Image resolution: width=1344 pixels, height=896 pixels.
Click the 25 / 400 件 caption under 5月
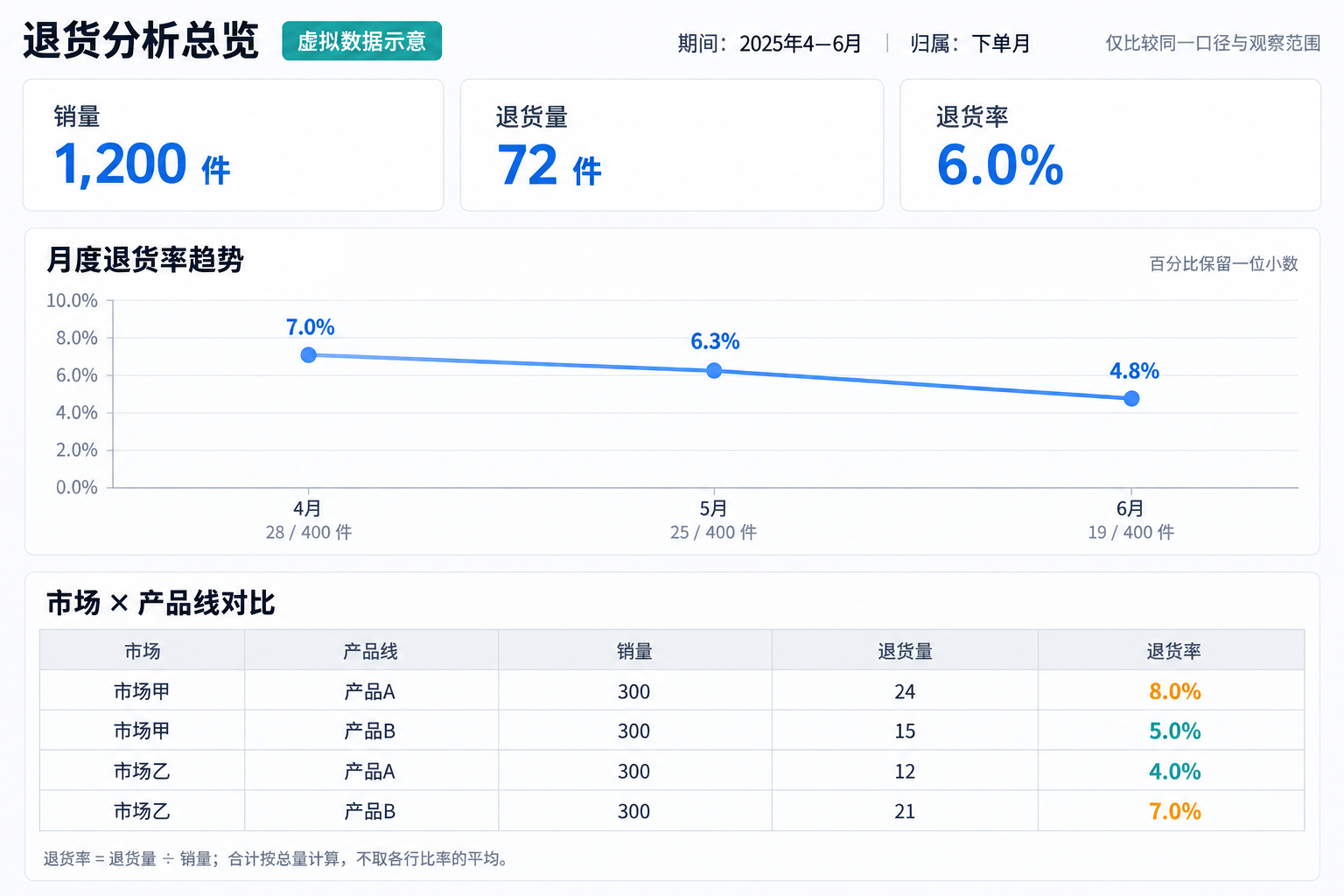click(x=714, y=532)
